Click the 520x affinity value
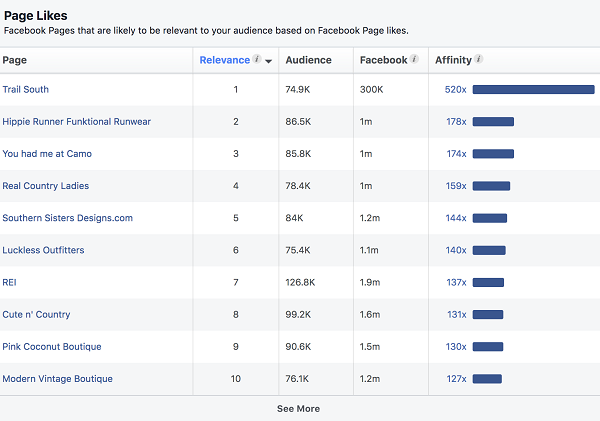This screenshot has width=600, height=421. pos(456,90)
